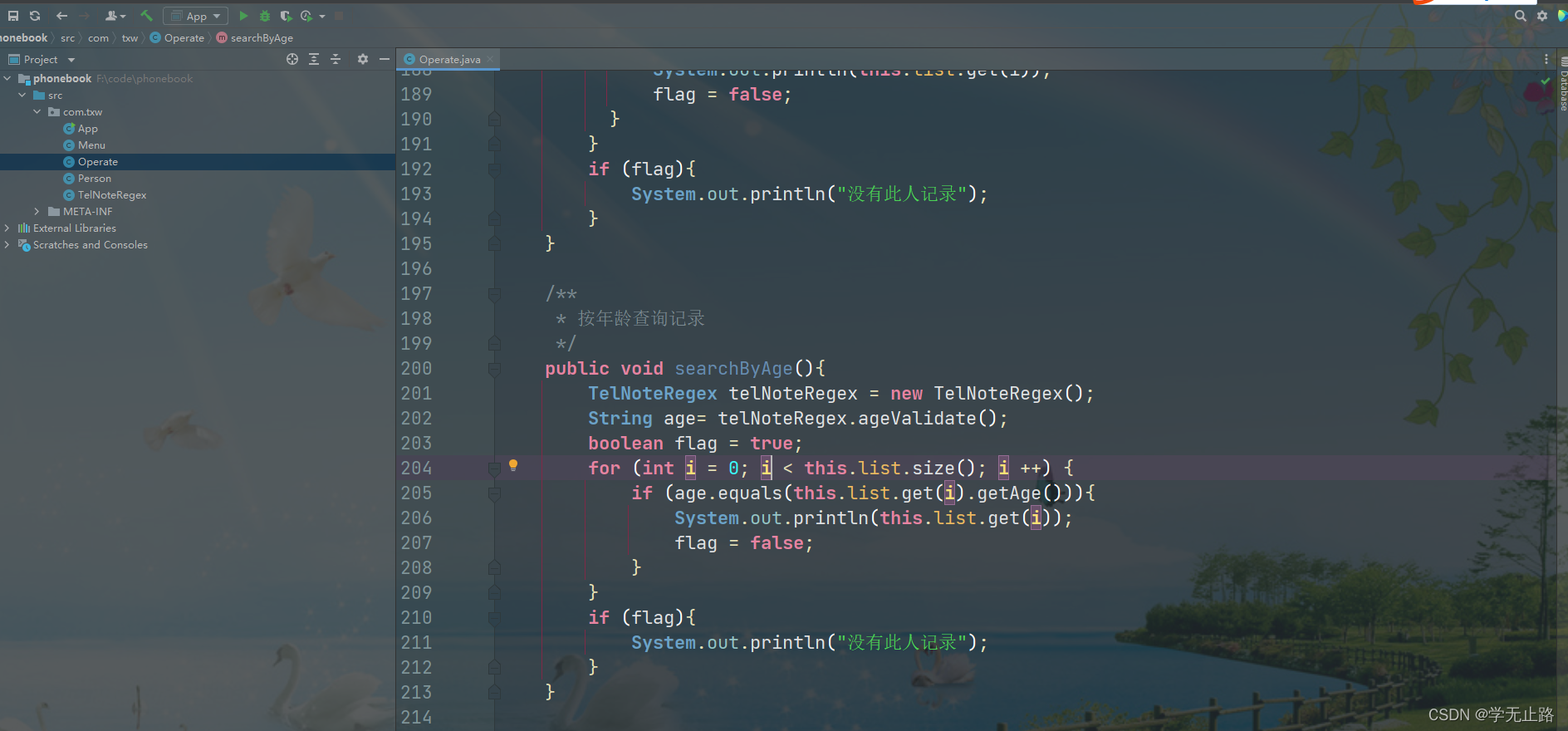Toggle the fold marker on line 195
1568x731 pixels.
[494, 243]
